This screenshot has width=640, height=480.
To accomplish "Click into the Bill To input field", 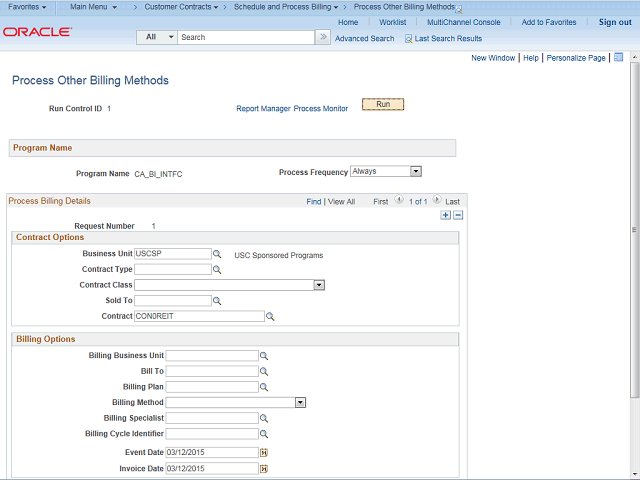I will click(212, 371).
